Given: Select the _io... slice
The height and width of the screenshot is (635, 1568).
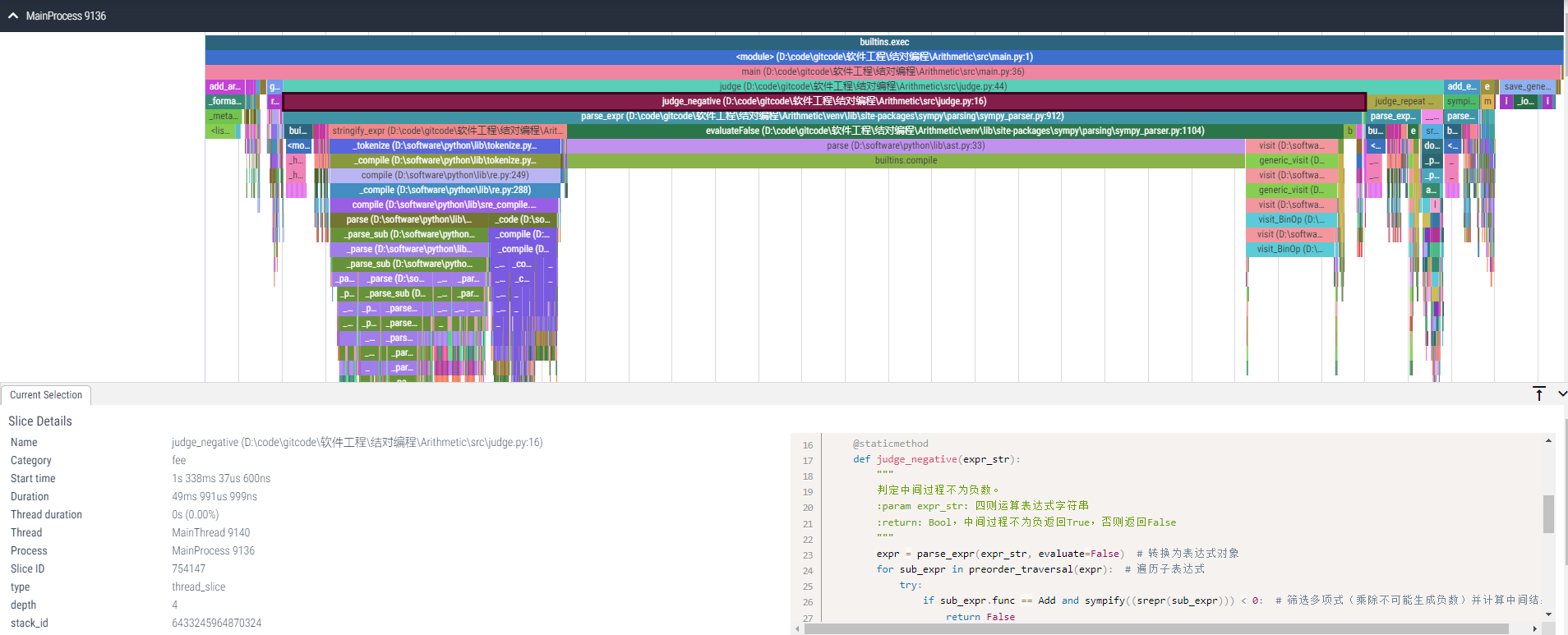Looking at the screenshot, I should 1525,101.
